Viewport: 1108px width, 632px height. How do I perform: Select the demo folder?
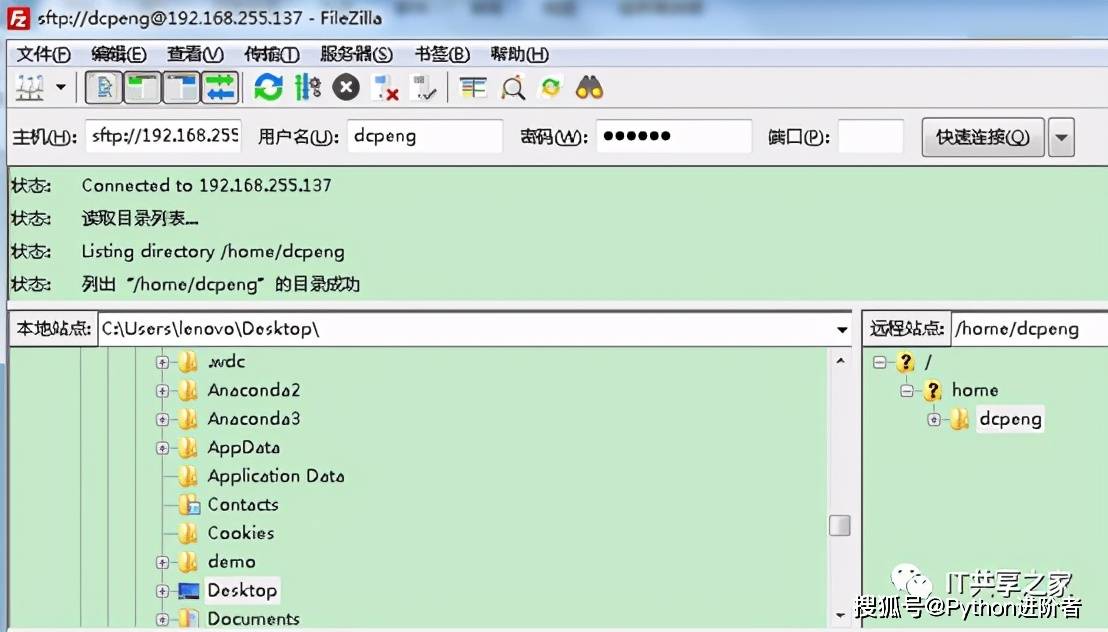[232, 562]
